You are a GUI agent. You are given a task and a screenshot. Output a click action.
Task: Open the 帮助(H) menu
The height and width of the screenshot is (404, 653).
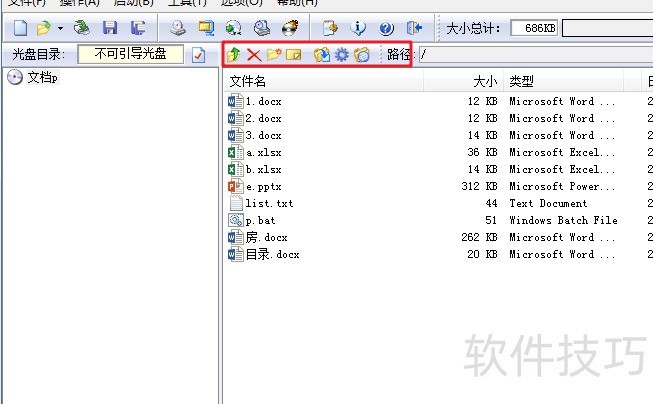tap(297, 2)
